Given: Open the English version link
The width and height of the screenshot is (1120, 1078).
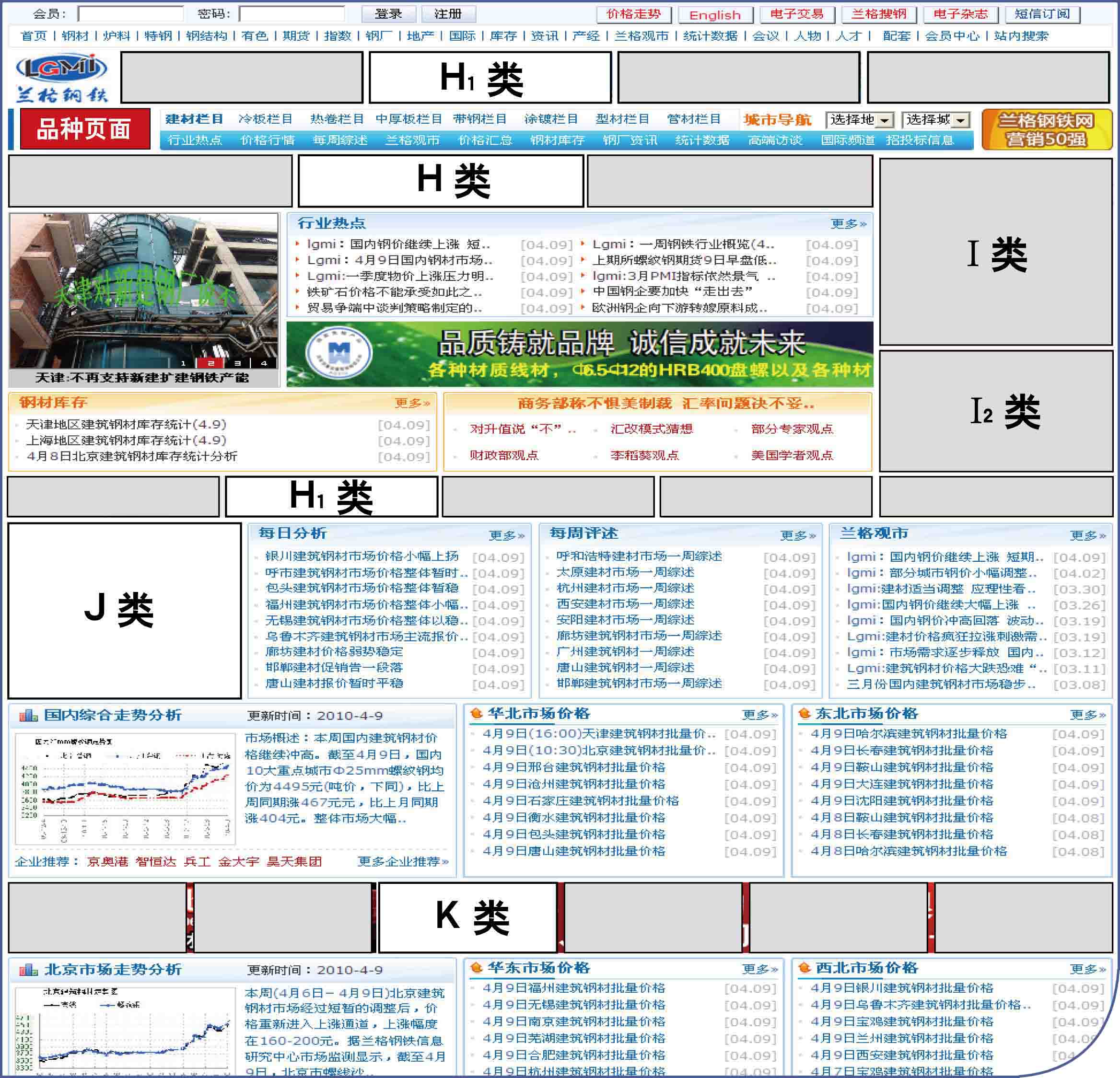Looking at the screenshot, I should (x=714, y=15).
